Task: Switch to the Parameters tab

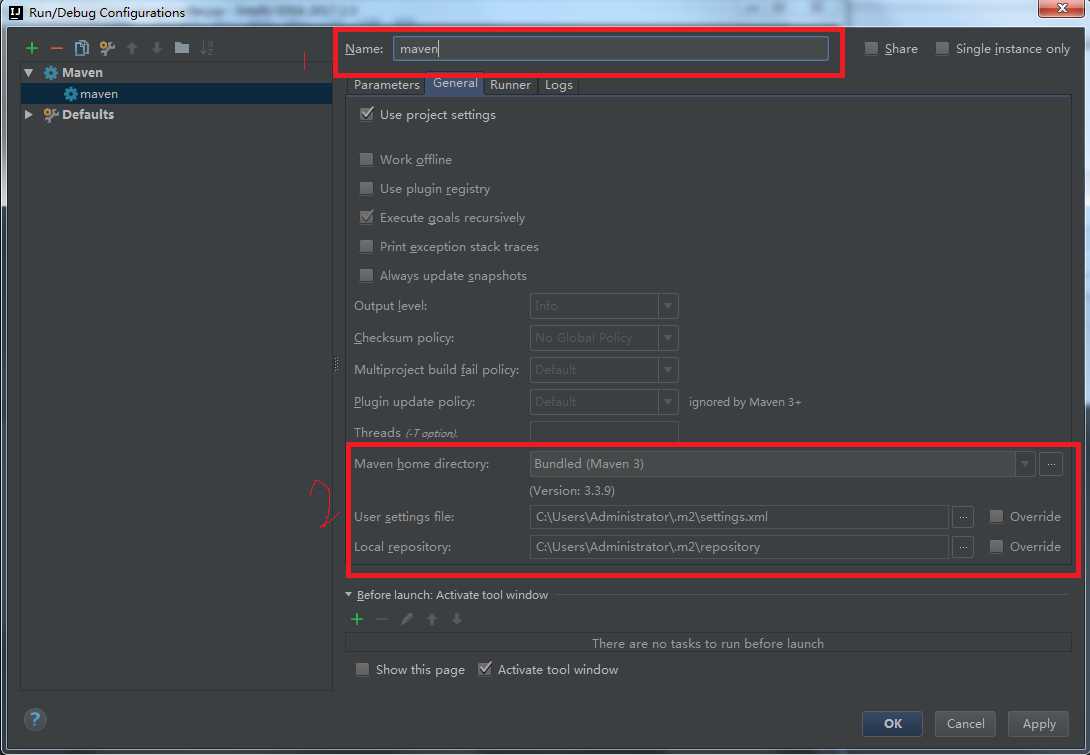Action: tap(387, 85)
